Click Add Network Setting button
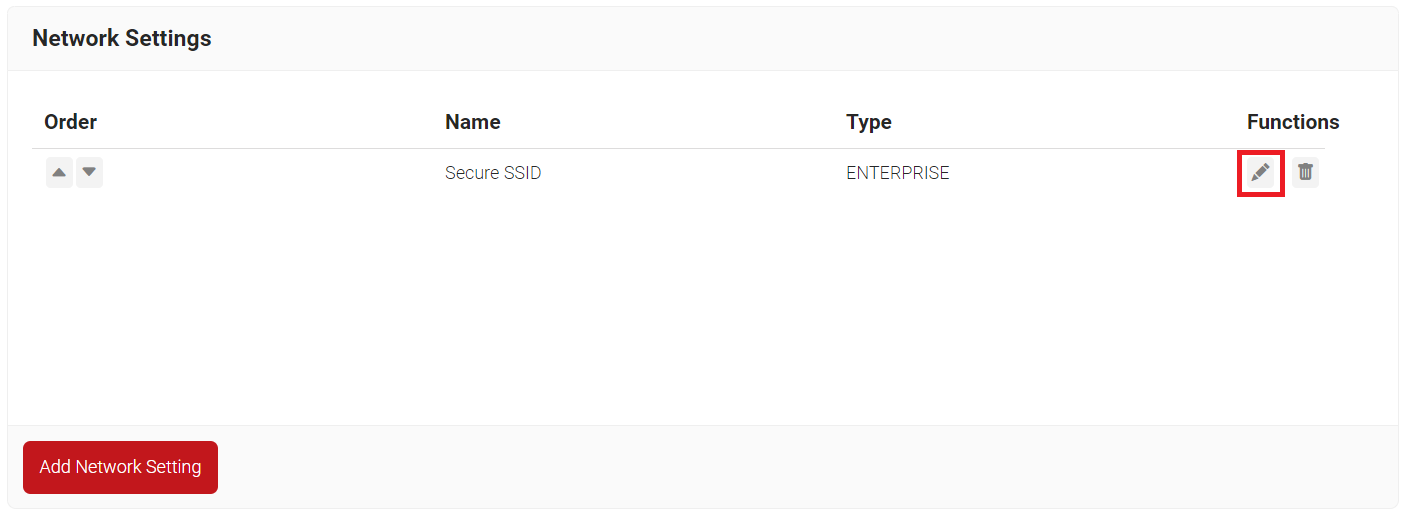 120,467
